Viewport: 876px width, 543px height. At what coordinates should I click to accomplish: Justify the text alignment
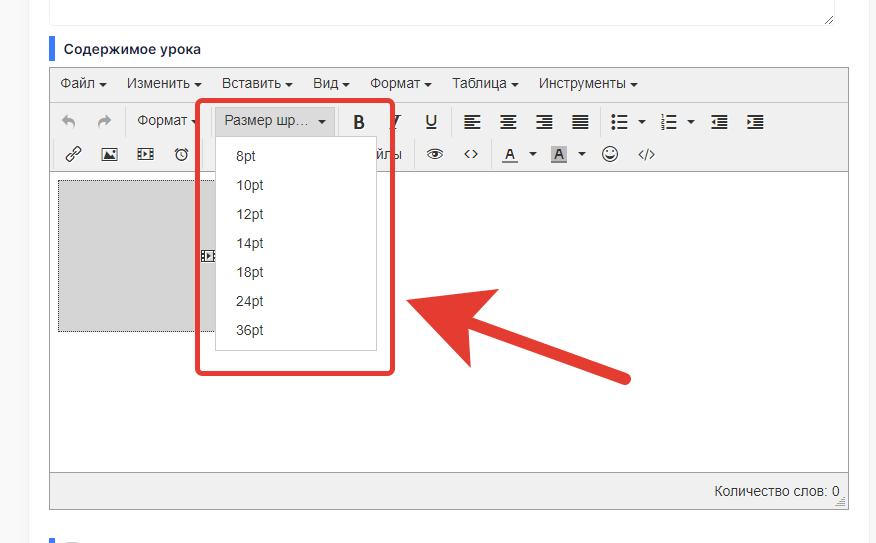580,122
